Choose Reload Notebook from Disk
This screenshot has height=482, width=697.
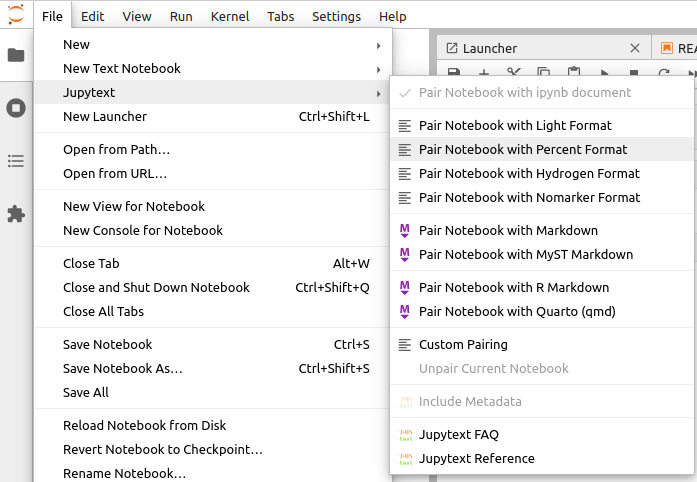click(213, 426)
